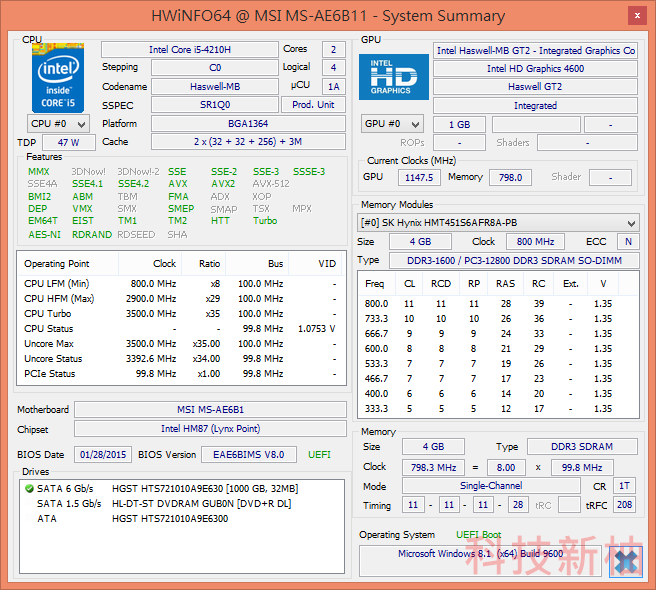This screenshot has height=590, width=656.
Task: Click the Prod. Unit field
Action: 313,105
